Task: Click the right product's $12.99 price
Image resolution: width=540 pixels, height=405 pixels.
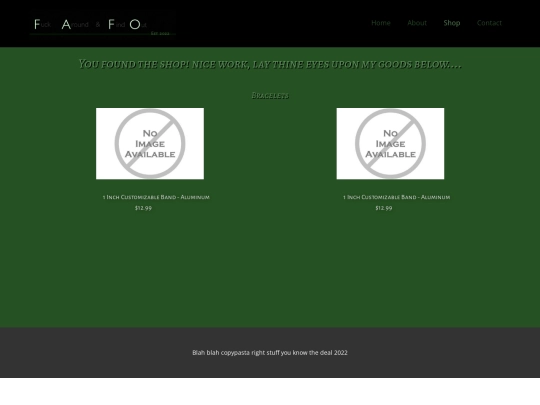Action: [384, 208]
